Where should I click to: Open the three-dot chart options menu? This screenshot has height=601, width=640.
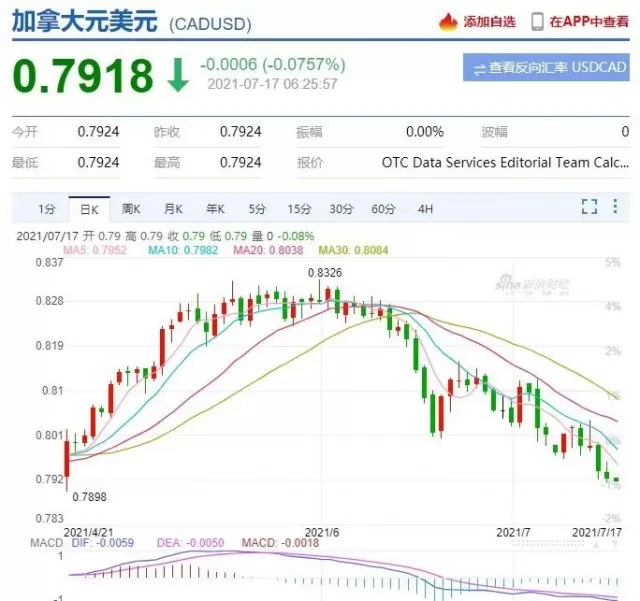615,206
